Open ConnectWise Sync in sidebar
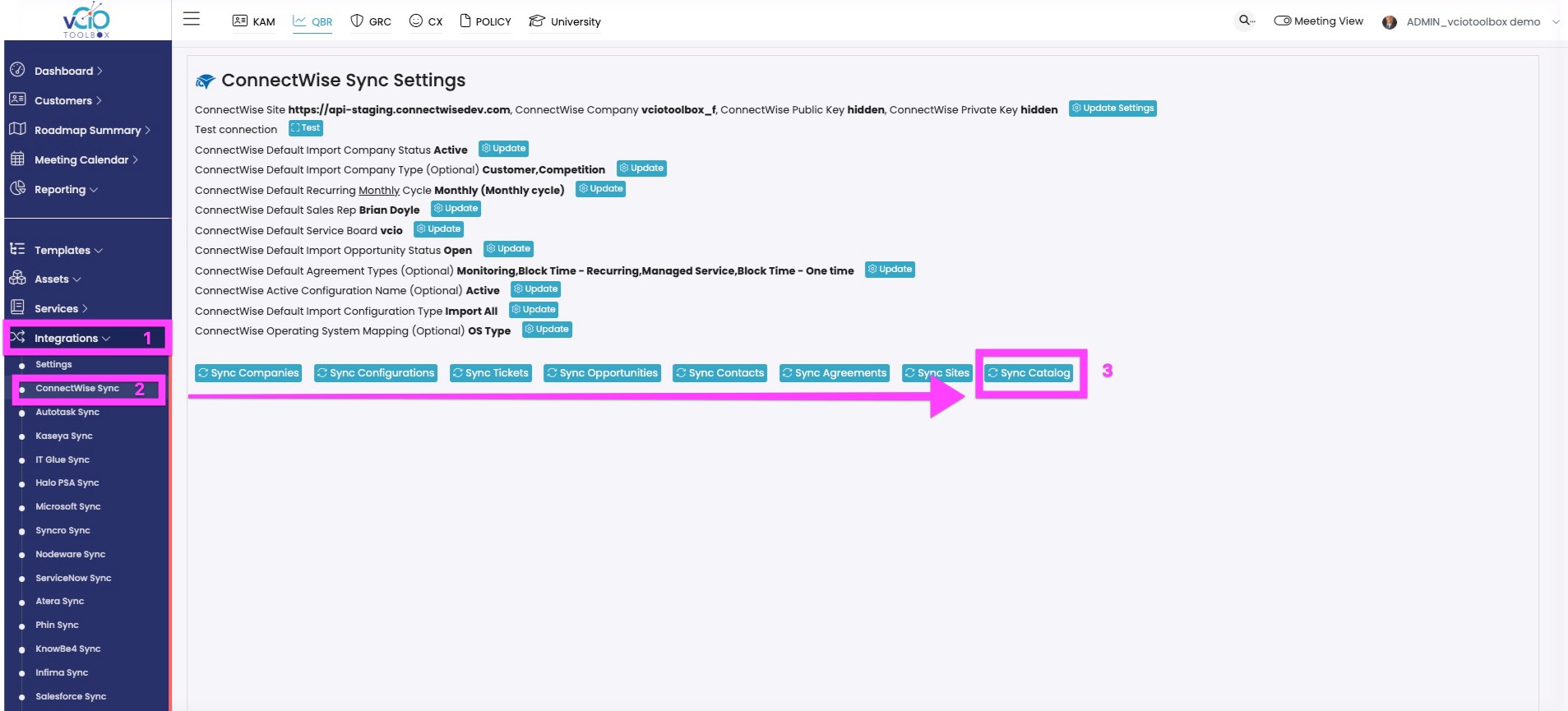Image resolution: width=1568 pixels, height=711 pixels. tap(77, 389)
